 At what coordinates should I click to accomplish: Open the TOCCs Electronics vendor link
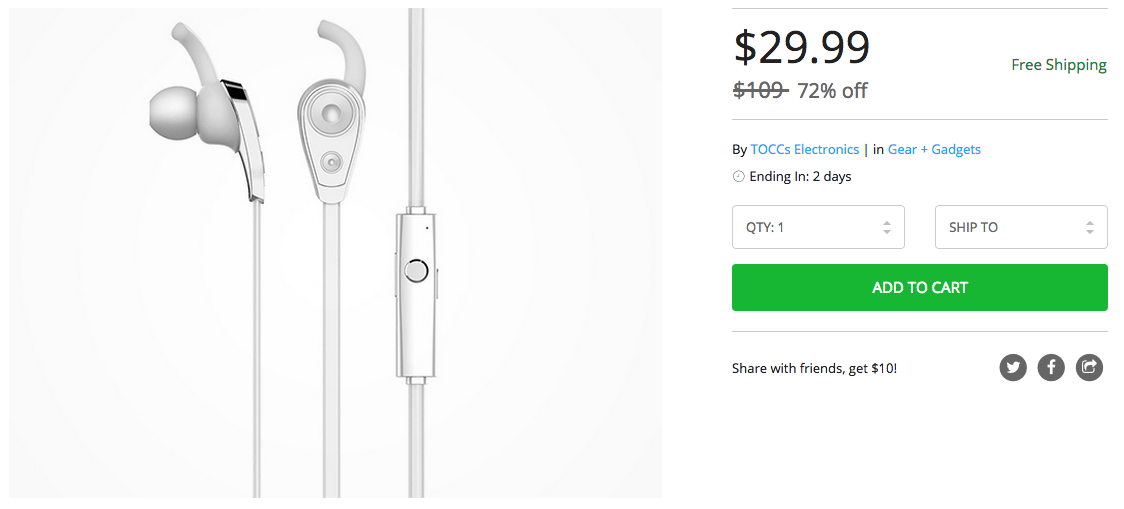click(805, 149)
